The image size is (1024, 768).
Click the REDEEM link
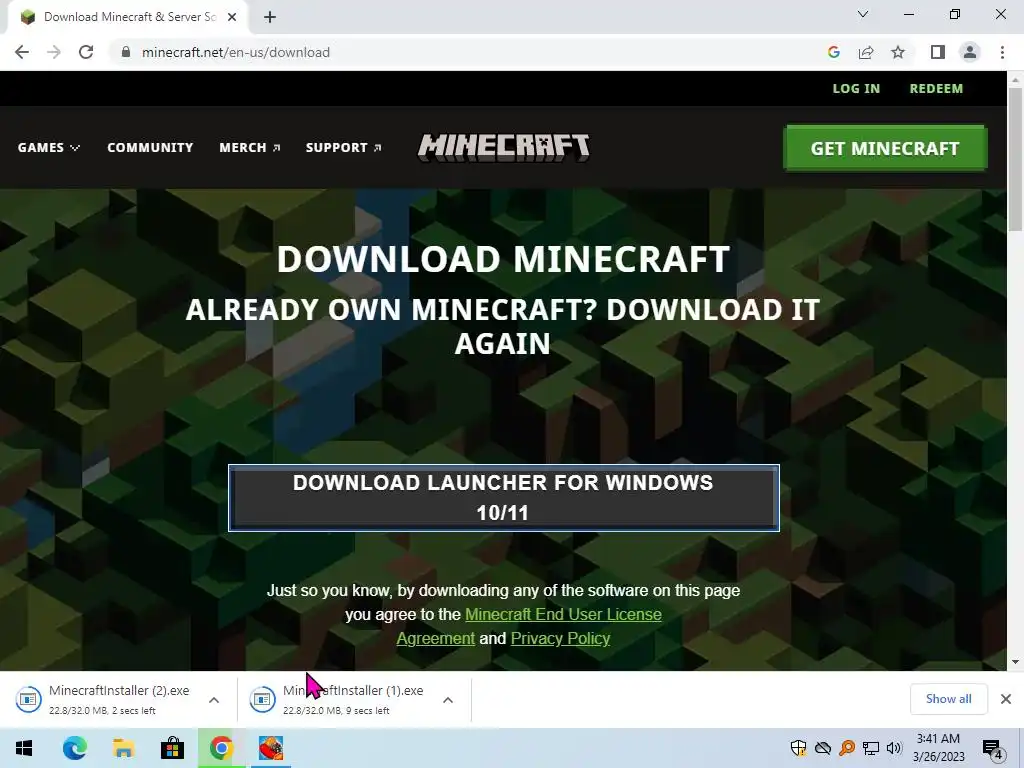tap(936, 88)
